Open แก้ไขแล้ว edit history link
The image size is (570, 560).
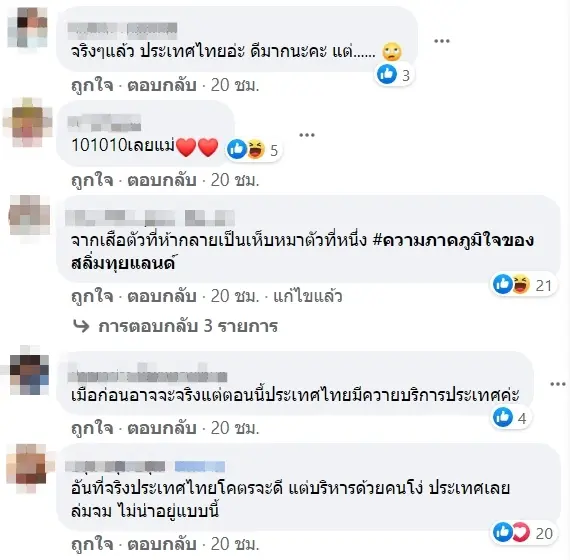click(x=308, y=296)
